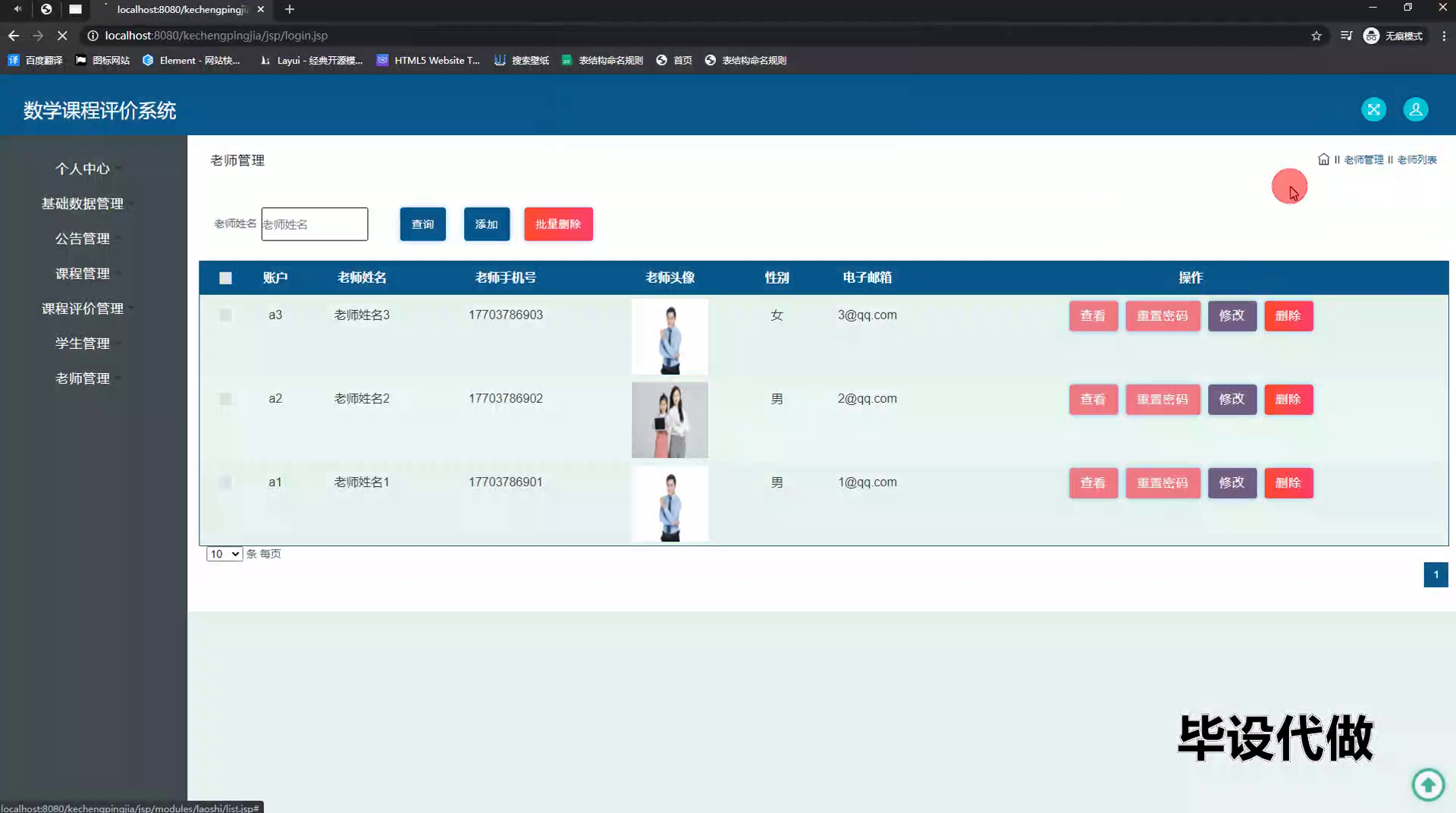
Task: View the site information icon in address bar
Action: [x=93, y=36]
